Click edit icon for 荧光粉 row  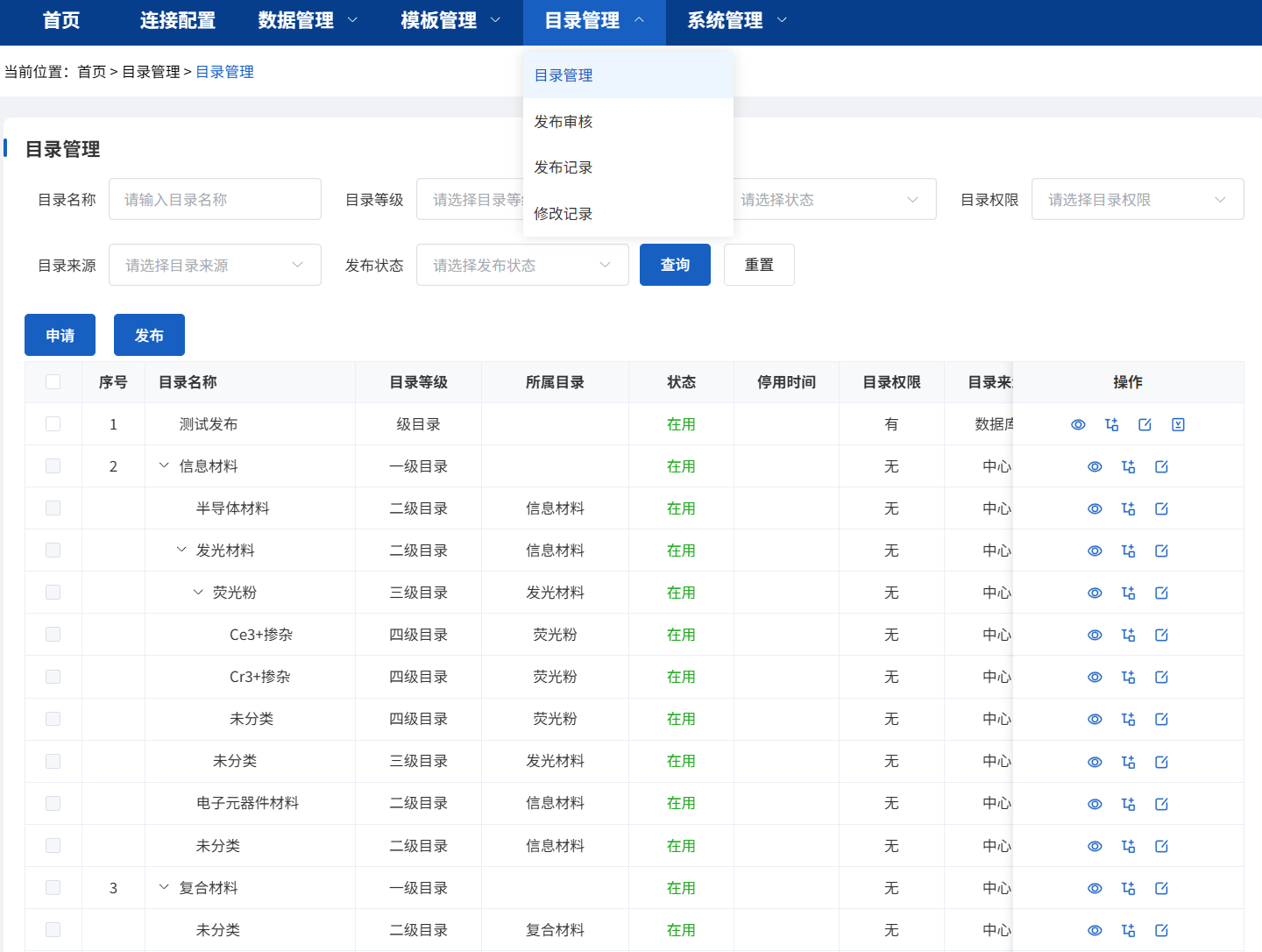(1161, 593)
